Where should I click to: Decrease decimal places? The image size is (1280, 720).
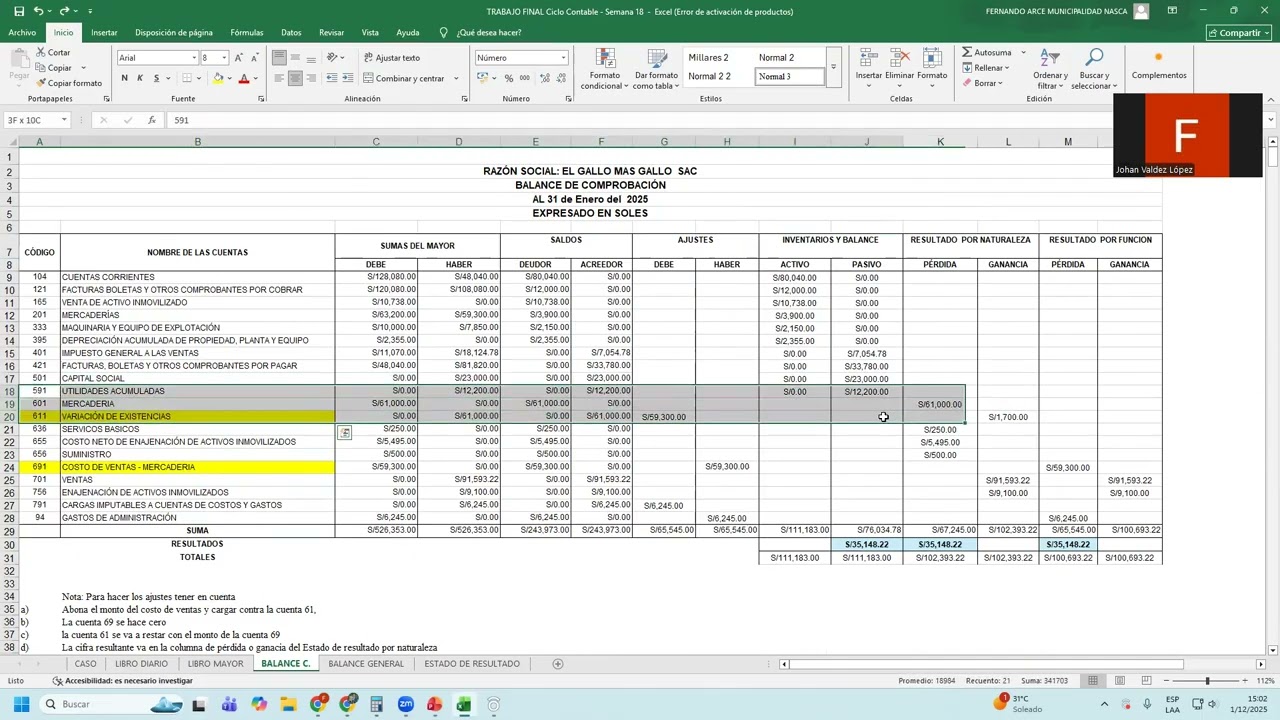click(559, 78)
